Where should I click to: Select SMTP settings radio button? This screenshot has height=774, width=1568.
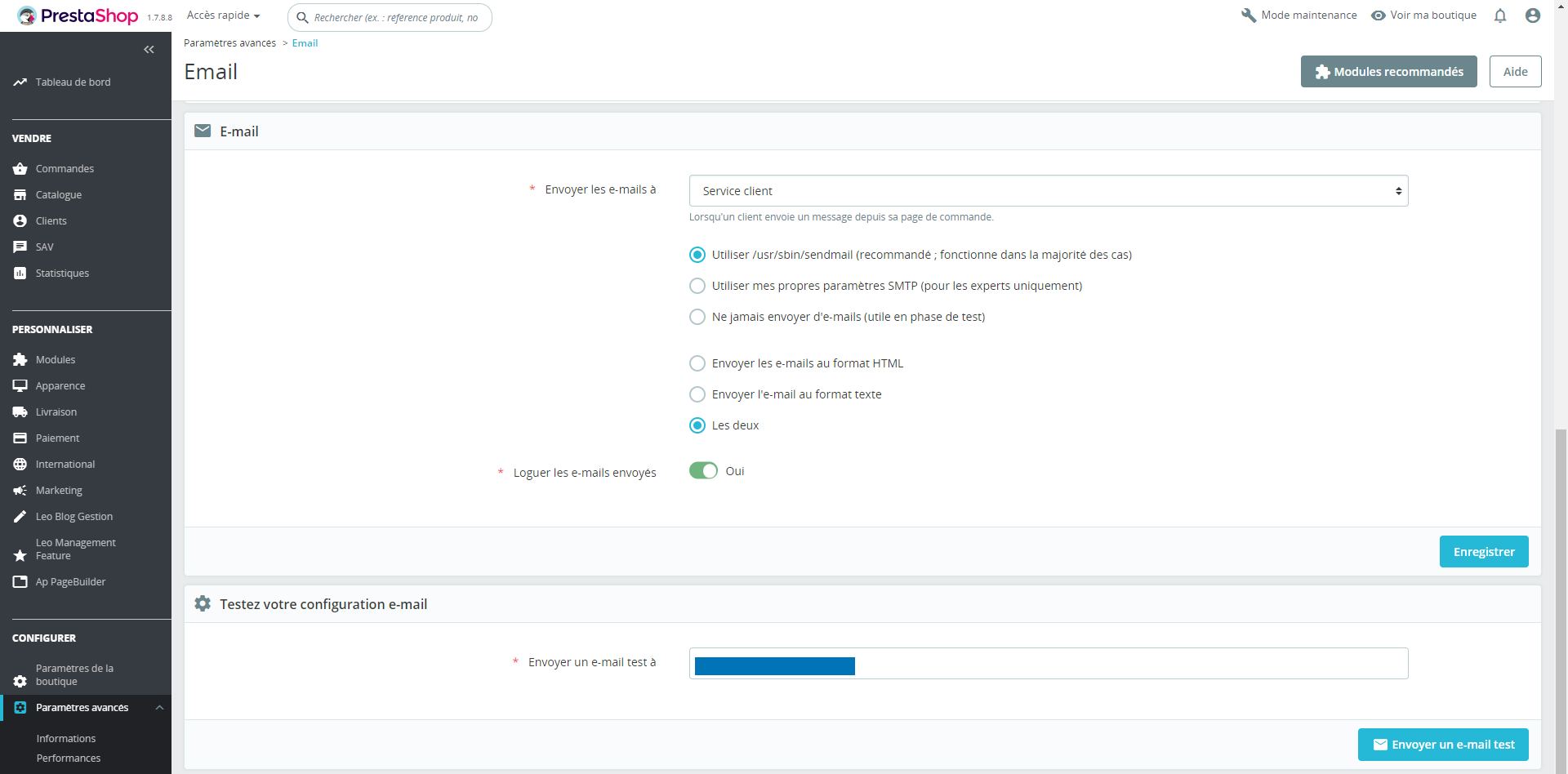697,286
